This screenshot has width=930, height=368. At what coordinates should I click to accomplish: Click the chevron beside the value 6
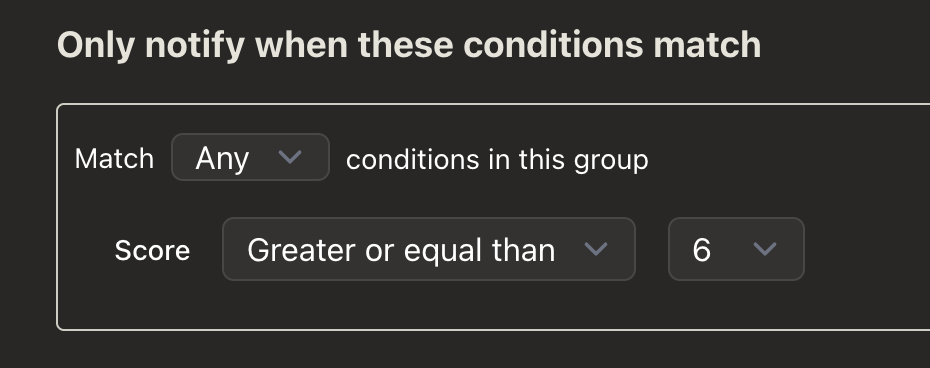point(765,249)
